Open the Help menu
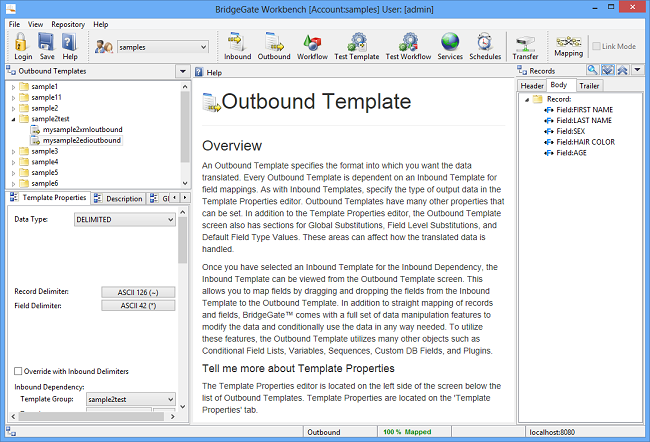 (x=101, y=24)
